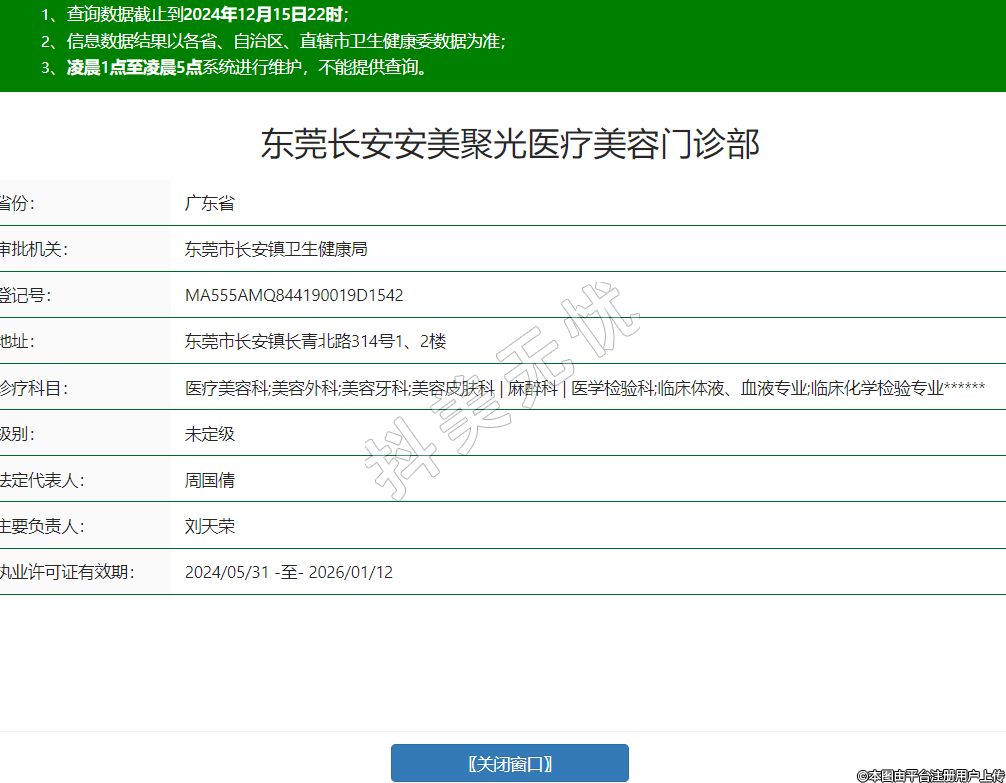Click the main person in charge 刘天荣
This screenshot has width=1006, height=783.
click(x=209, y=526)
